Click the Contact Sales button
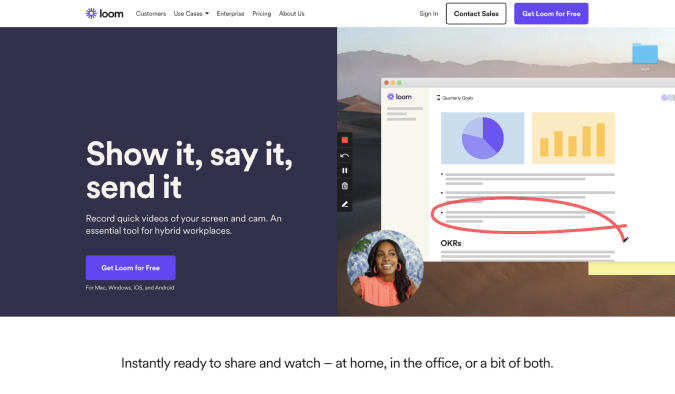Image resolution: width=675 pixels, height=394 pixels. [476, 14]
